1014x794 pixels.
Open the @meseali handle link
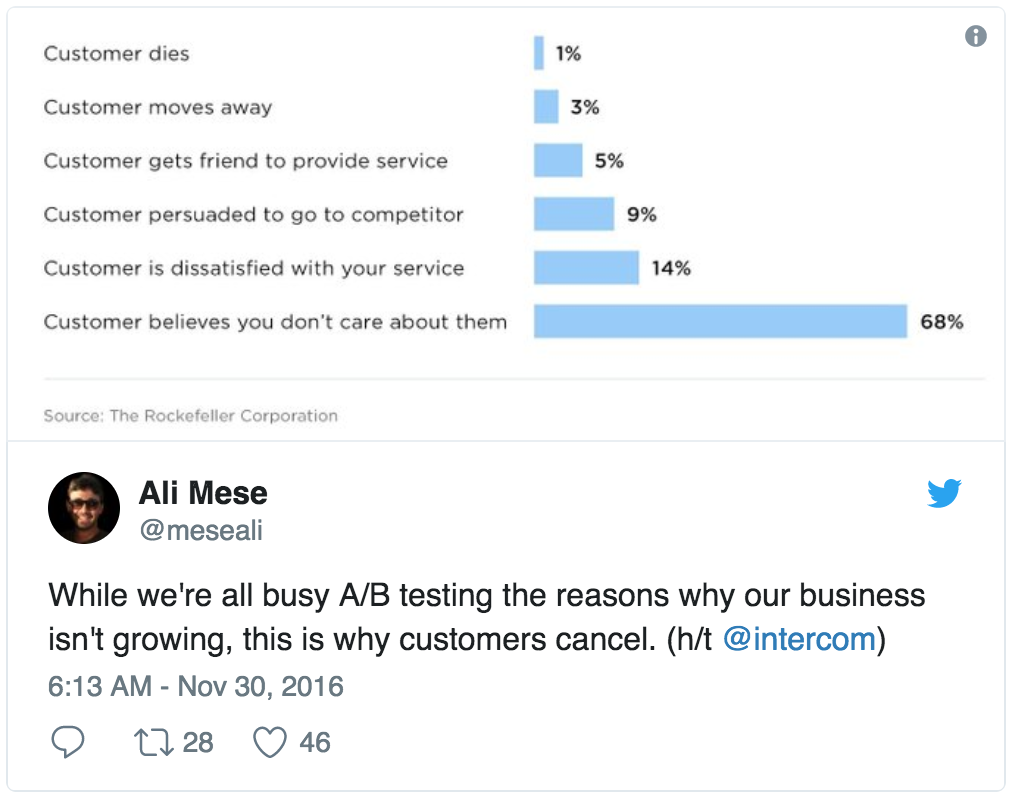coord(200,530)
